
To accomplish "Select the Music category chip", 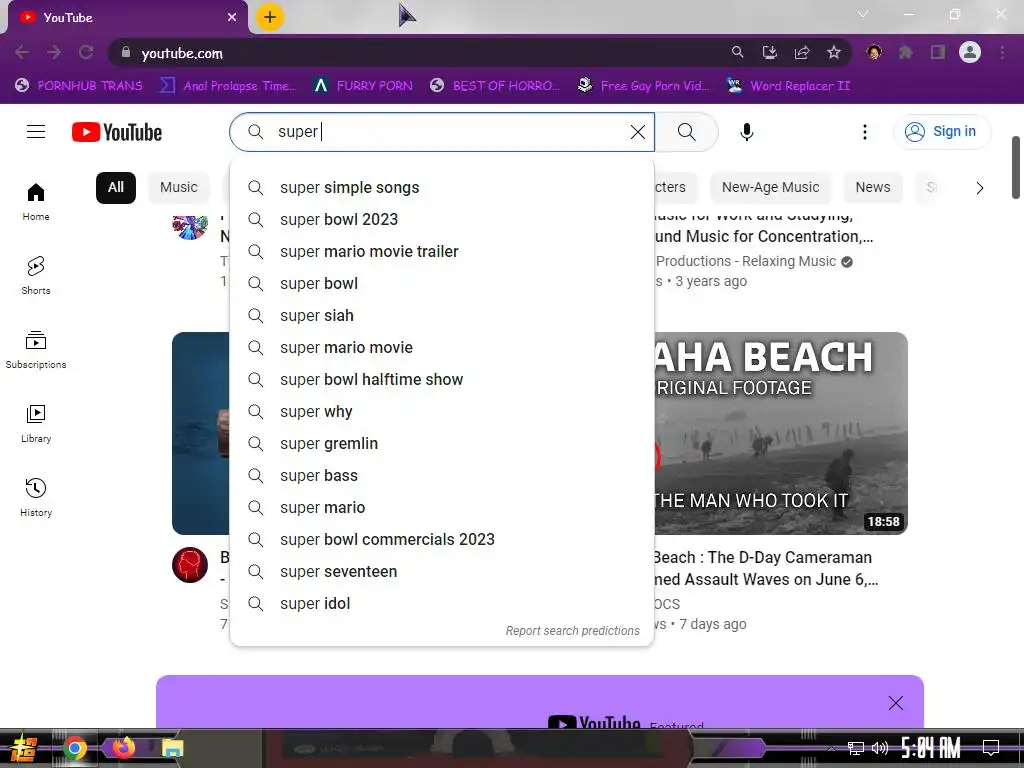I will click(x=179, y=188).
